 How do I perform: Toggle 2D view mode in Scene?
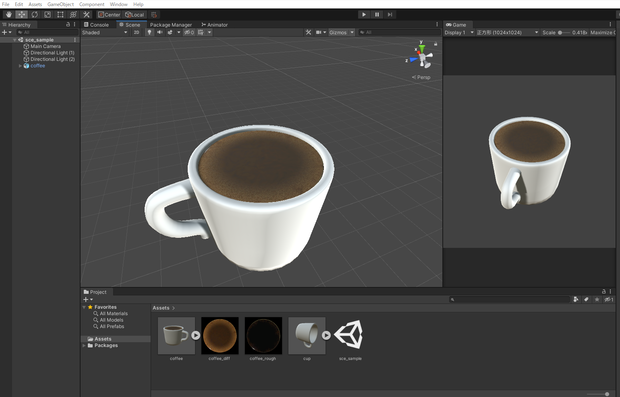click(x=136, y=32)
